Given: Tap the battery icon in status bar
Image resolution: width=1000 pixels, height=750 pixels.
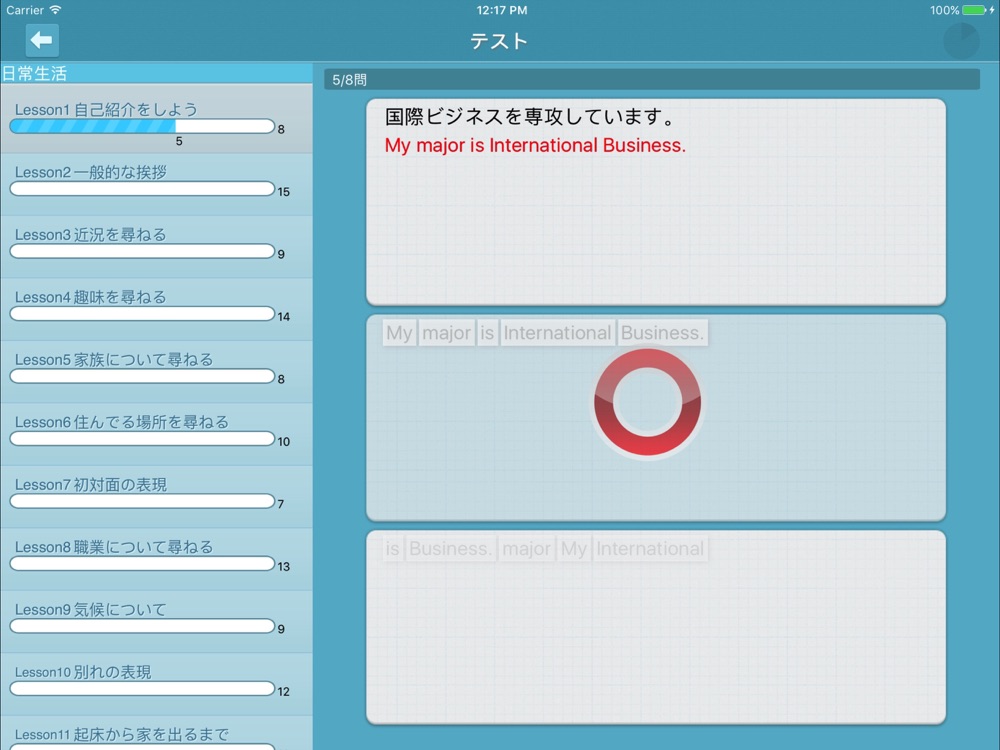Looking at the screenshot, I should [974, 10].
